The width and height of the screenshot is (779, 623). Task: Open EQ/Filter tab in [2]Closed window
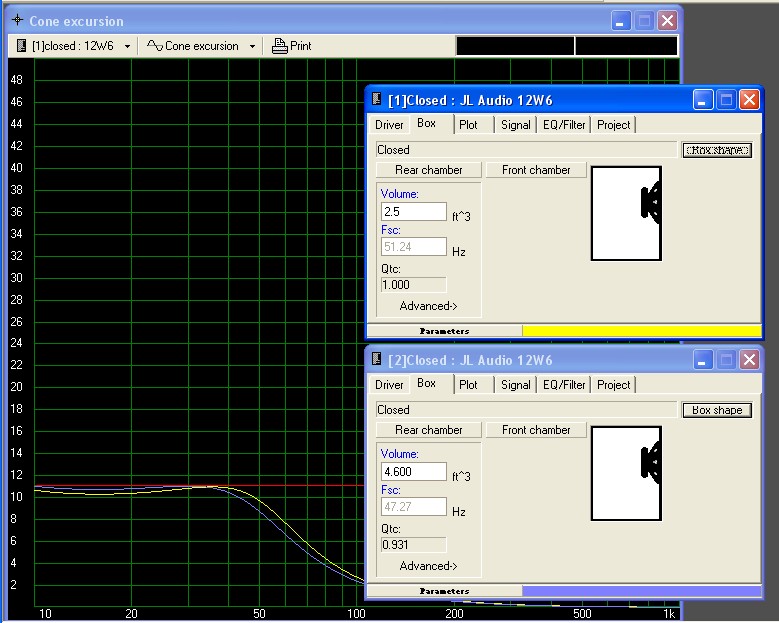[x=564, y=385]
